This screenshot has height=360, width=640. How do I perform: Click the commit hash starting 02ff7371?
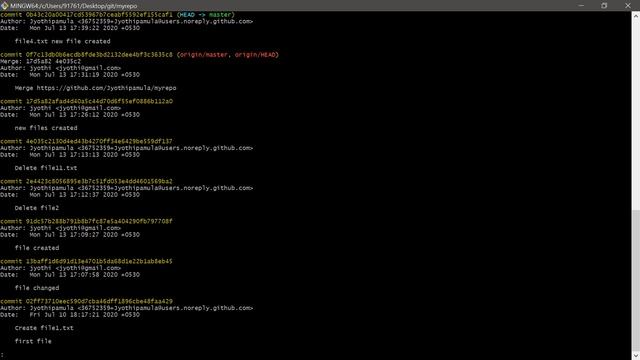pyautogui.click(x=99, y=301)
